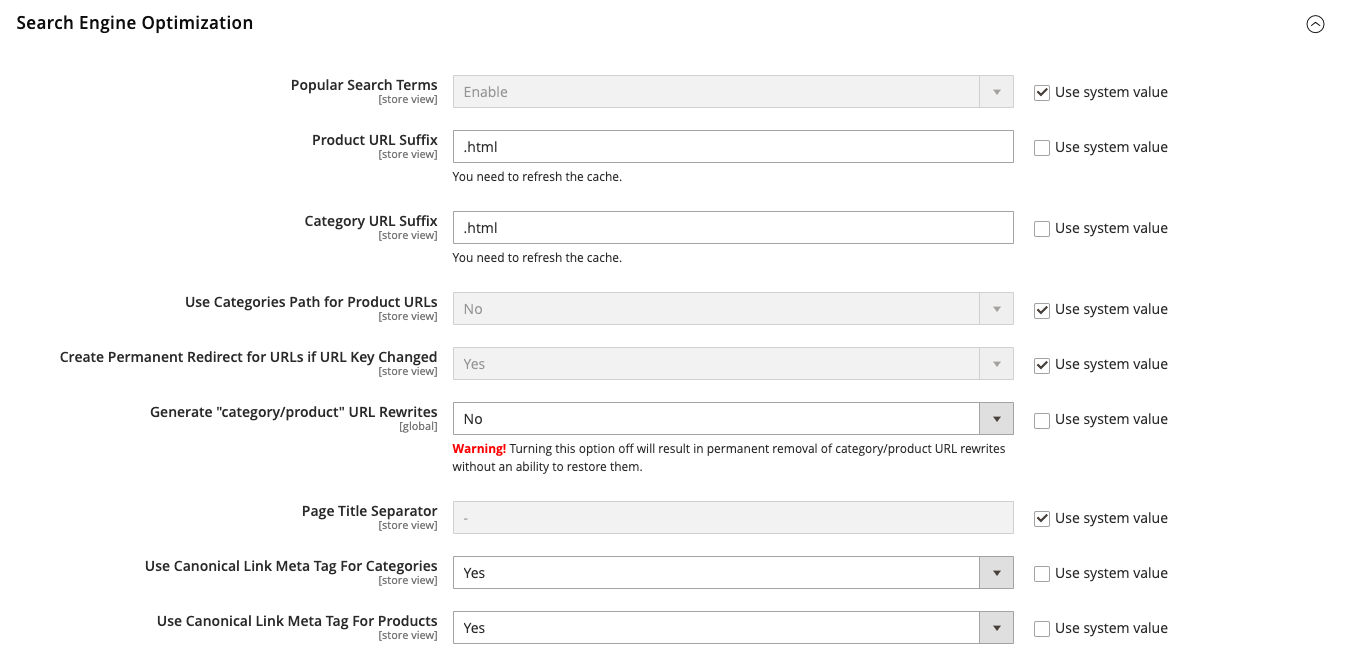Viewport: 1352px width, 663px height.
Task: Enable Use system value for URL Rewrites generation
Action: (1041, 419)
